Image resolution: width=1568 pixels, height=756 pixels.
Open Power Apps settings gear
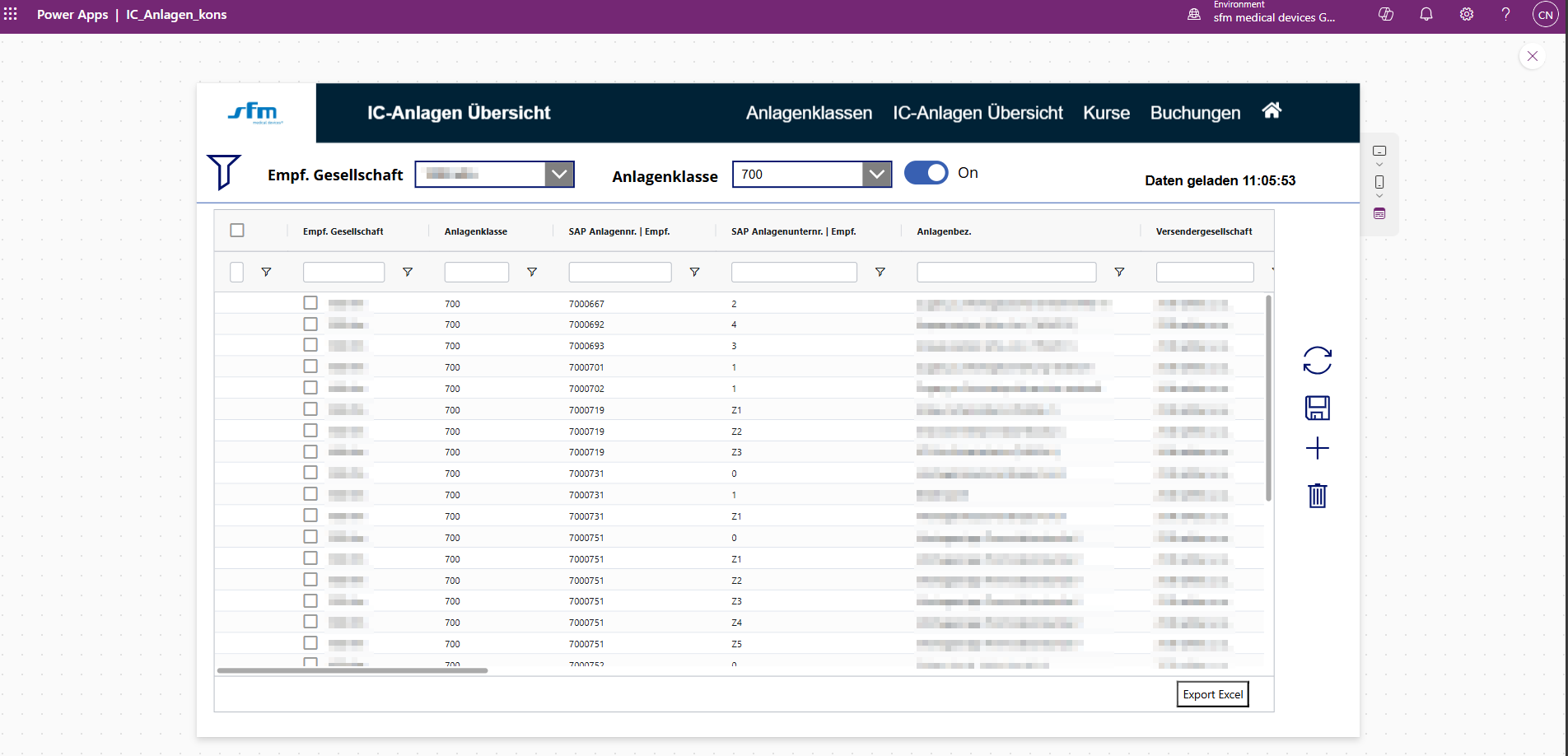pos(1466,15)
